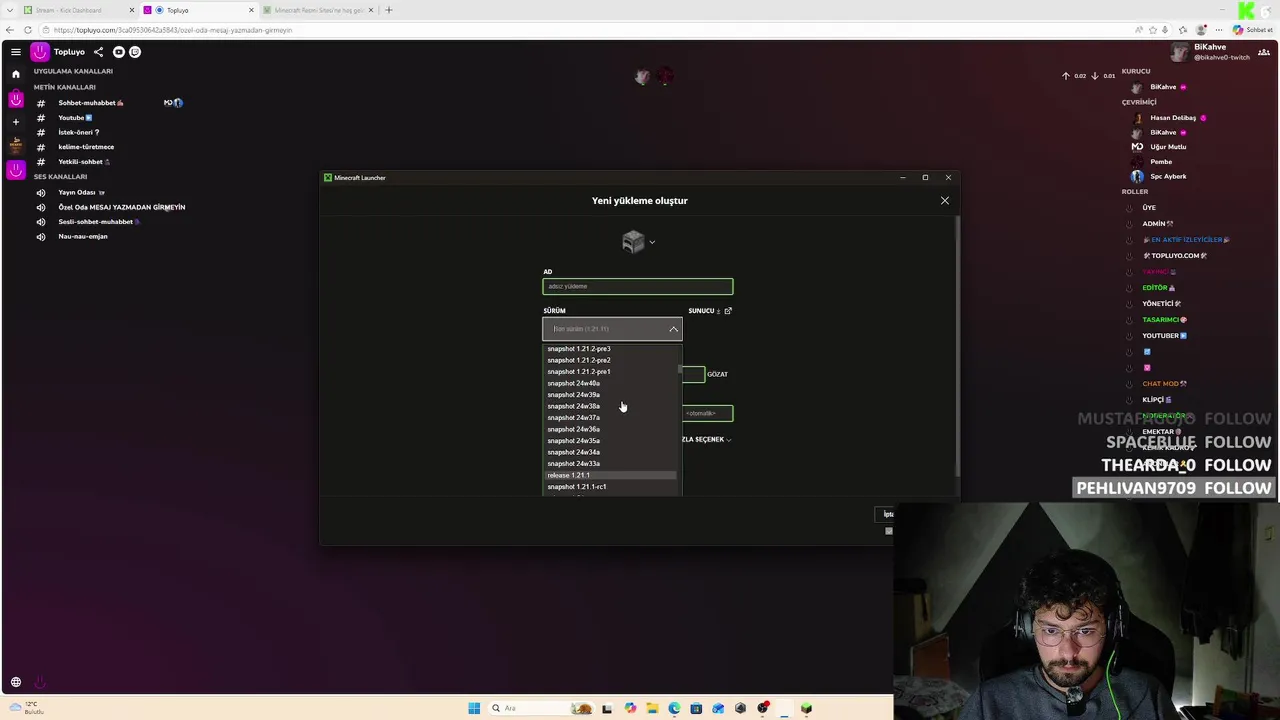Close the Yeni yükleme oluştur dialog

[x=944, y=201]
